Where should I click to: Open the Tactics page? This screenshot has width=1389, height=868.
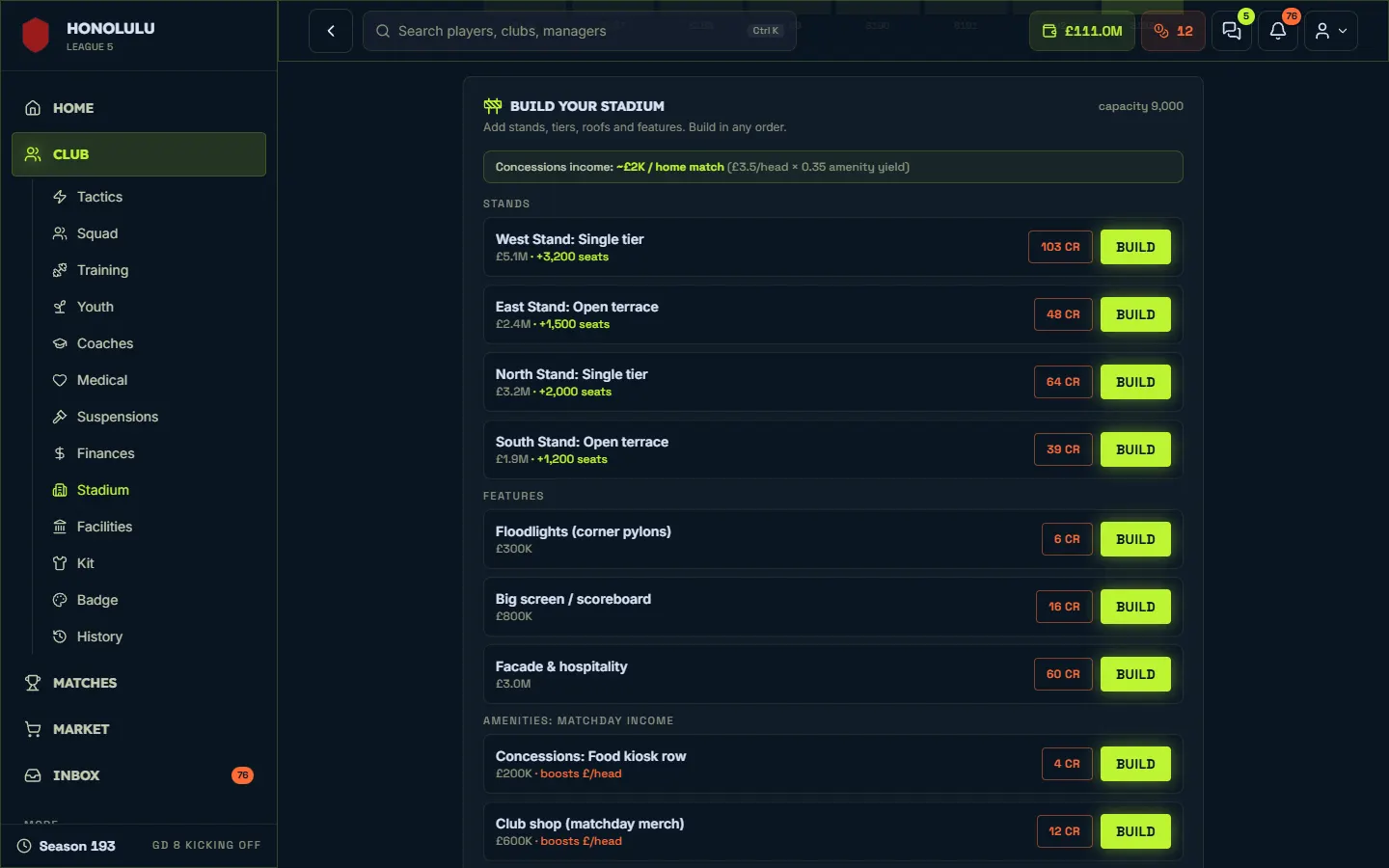(x=100, y=197)
